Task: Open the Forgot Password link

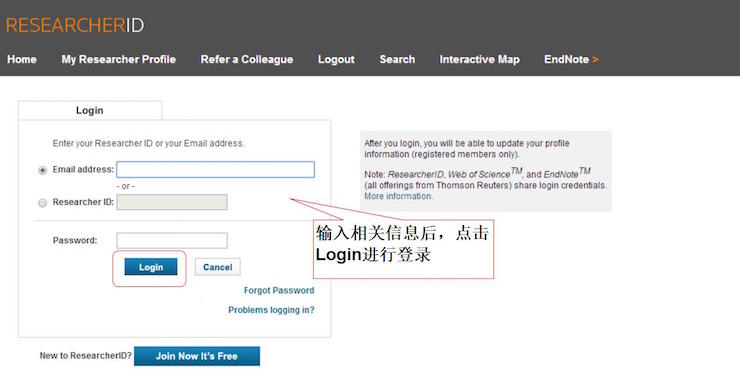Action: (279, 290)
